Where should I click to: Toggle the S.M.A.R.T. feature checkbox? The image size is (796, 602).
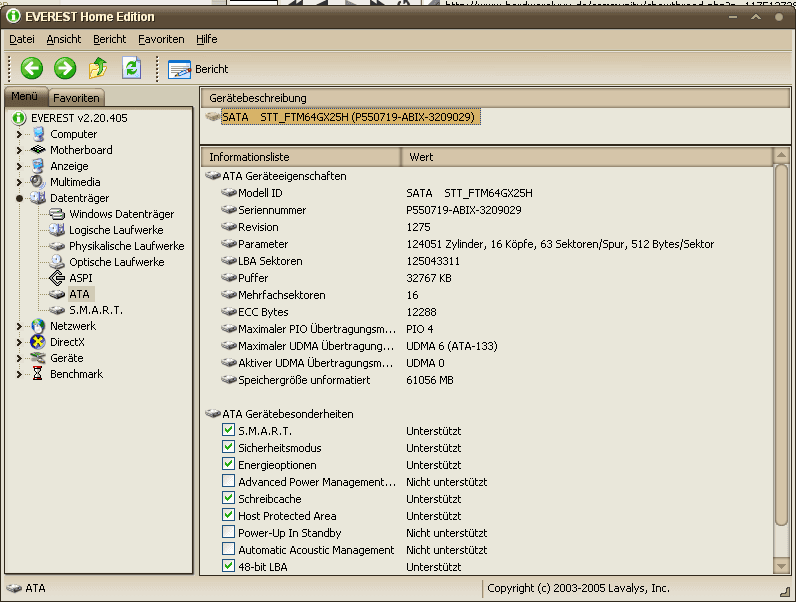tap(228, 430)
